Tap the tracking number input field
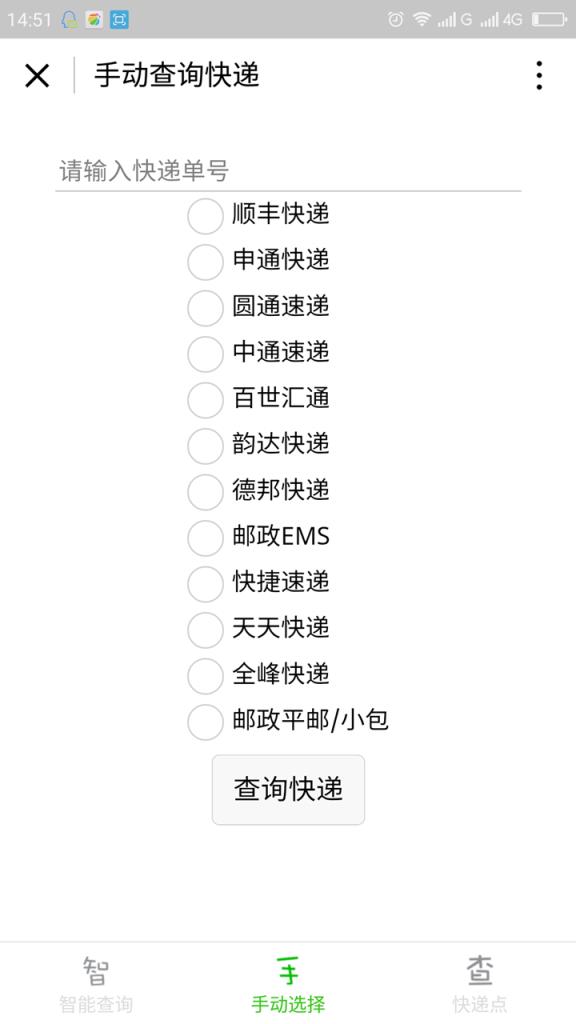The width and height of the screenshot is (576, 1024). point(288,170)
